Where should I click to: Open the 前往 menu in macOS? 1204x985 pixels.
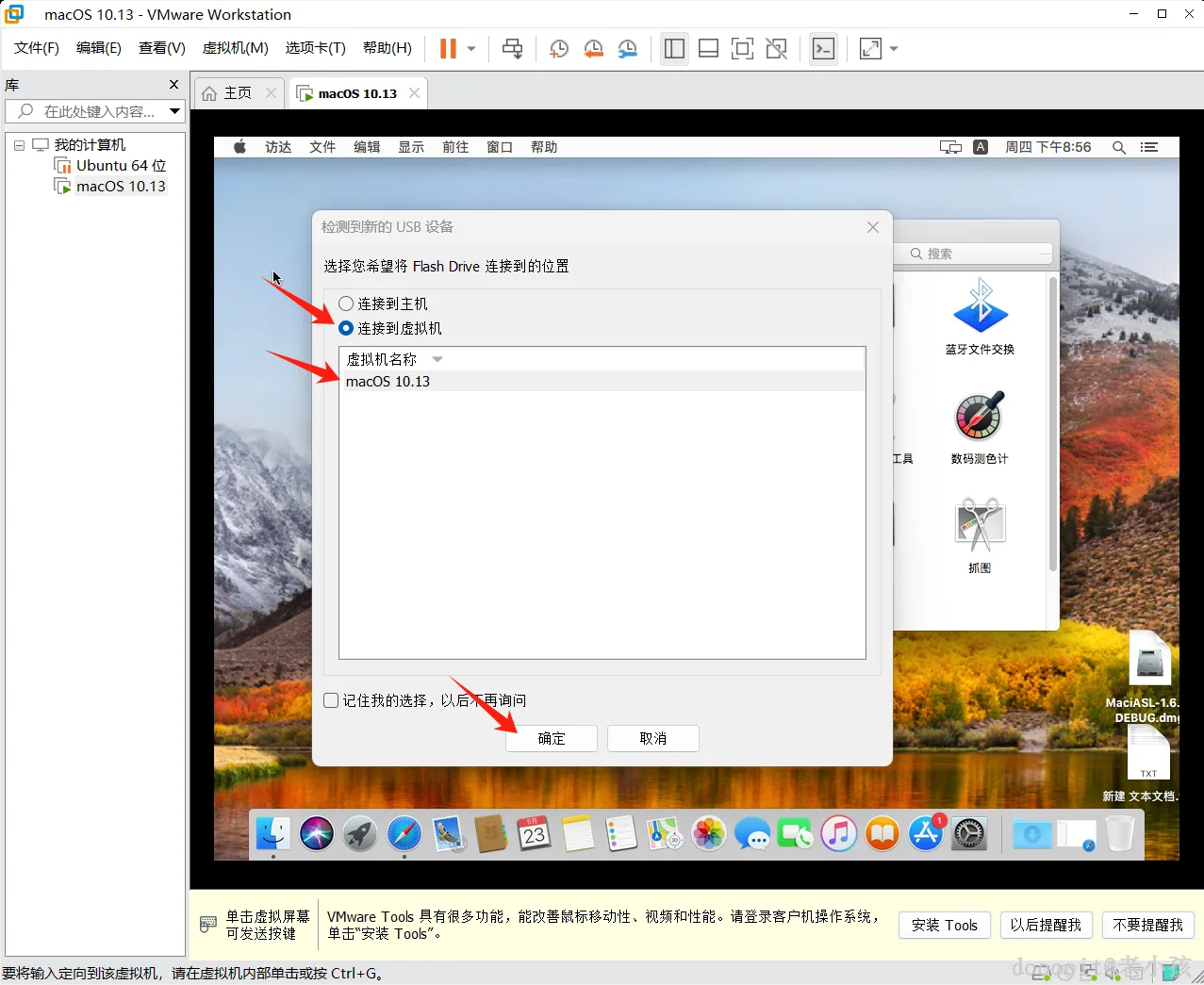[x=455, y=147]
